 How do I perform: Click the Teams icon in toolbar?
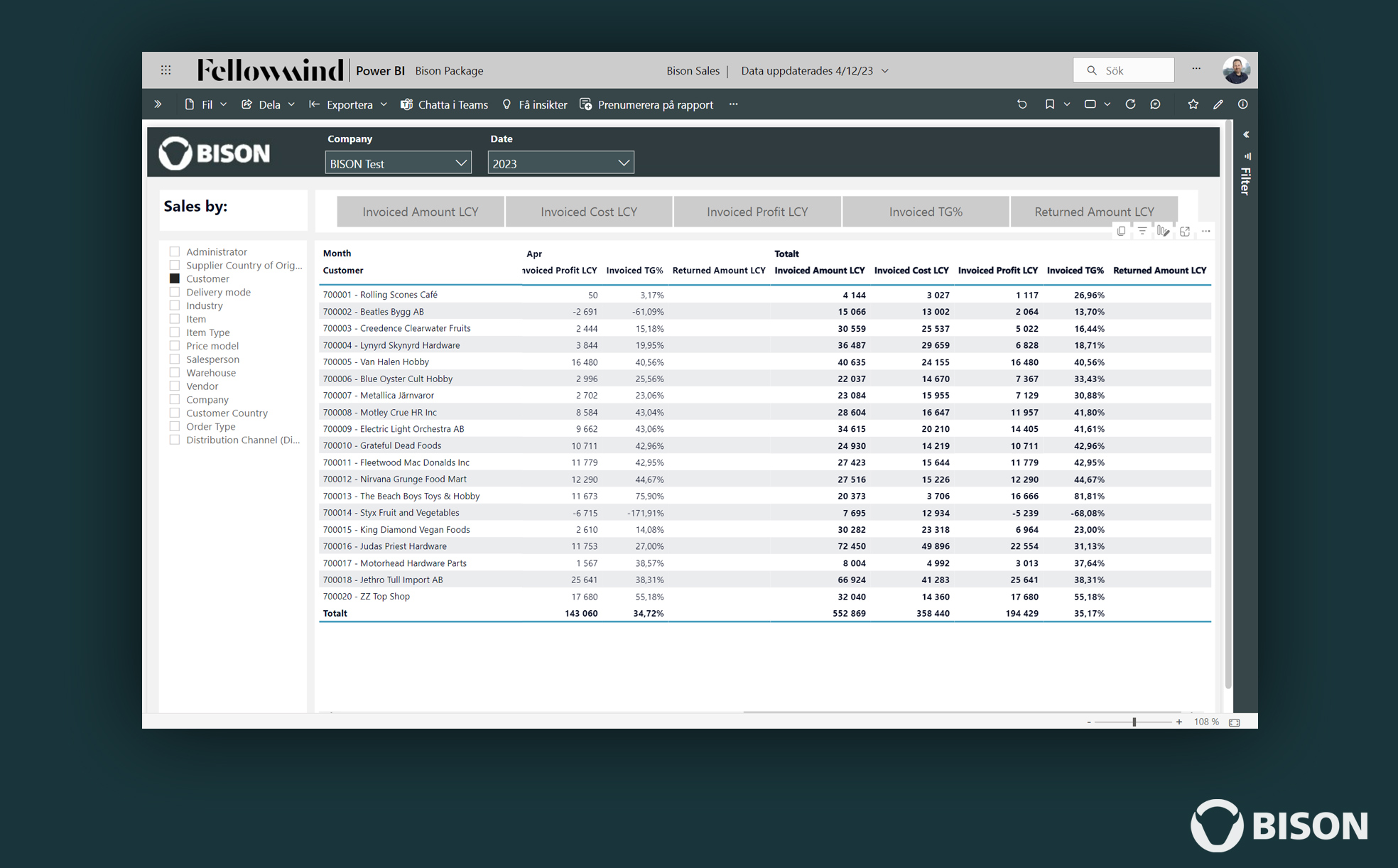coord(406,104)
